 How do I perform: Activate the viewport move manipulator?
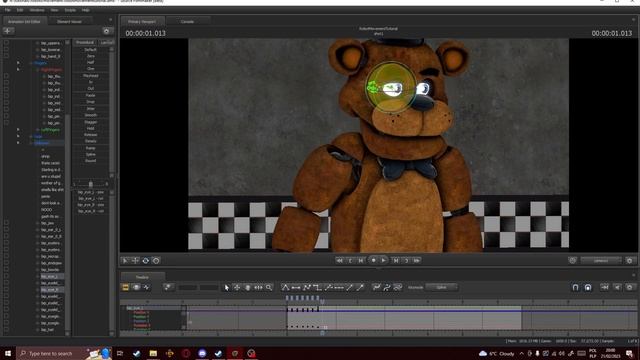[135, 260]
